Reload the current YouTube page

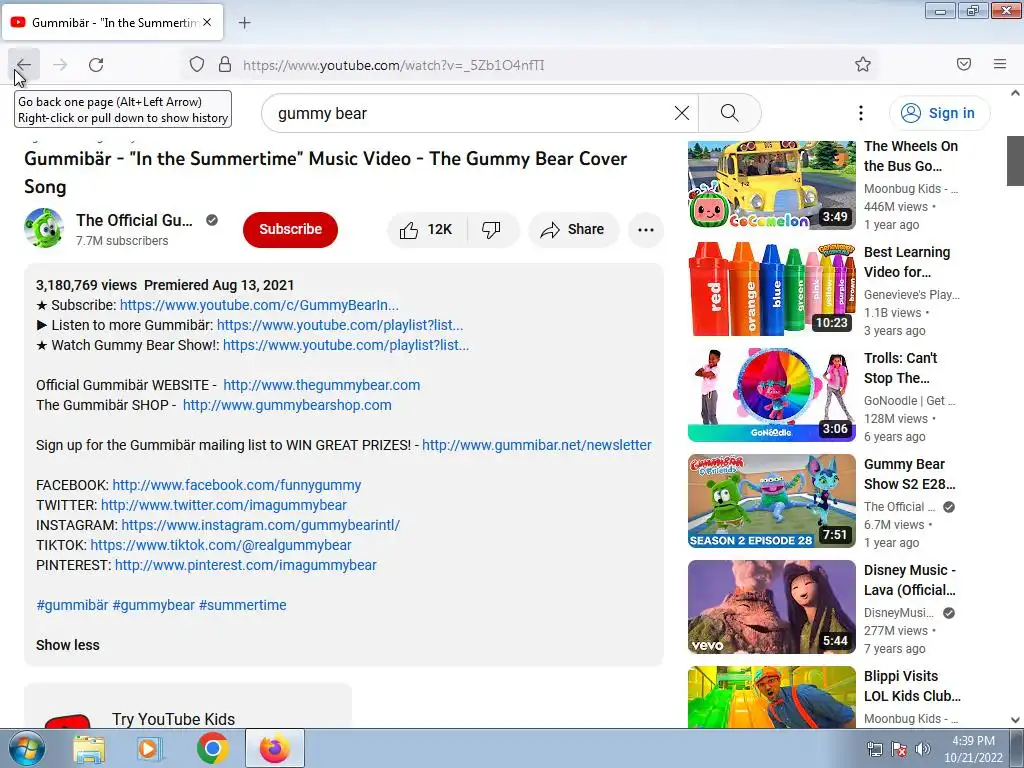click(96, 65)
